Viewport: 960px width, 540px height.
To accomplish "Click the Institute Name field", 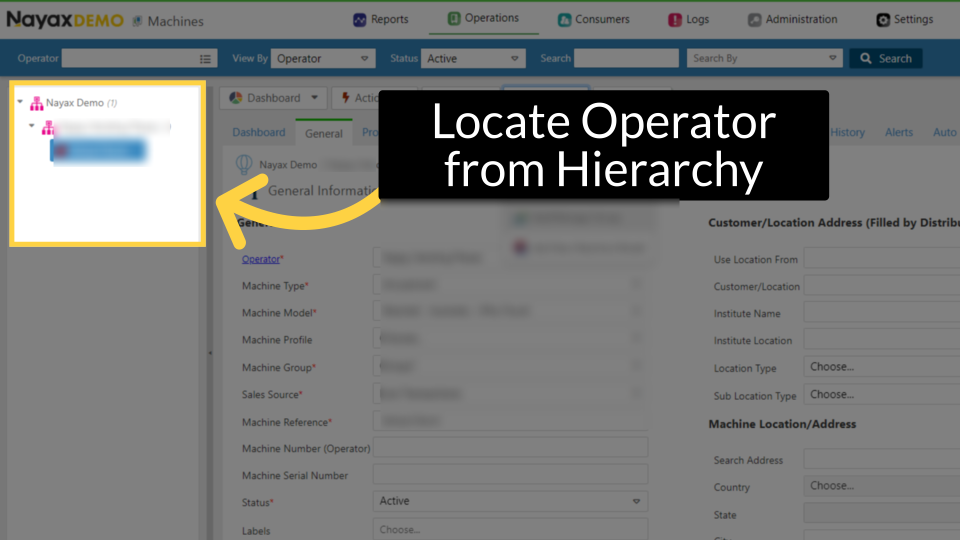I will coord(882,312).
